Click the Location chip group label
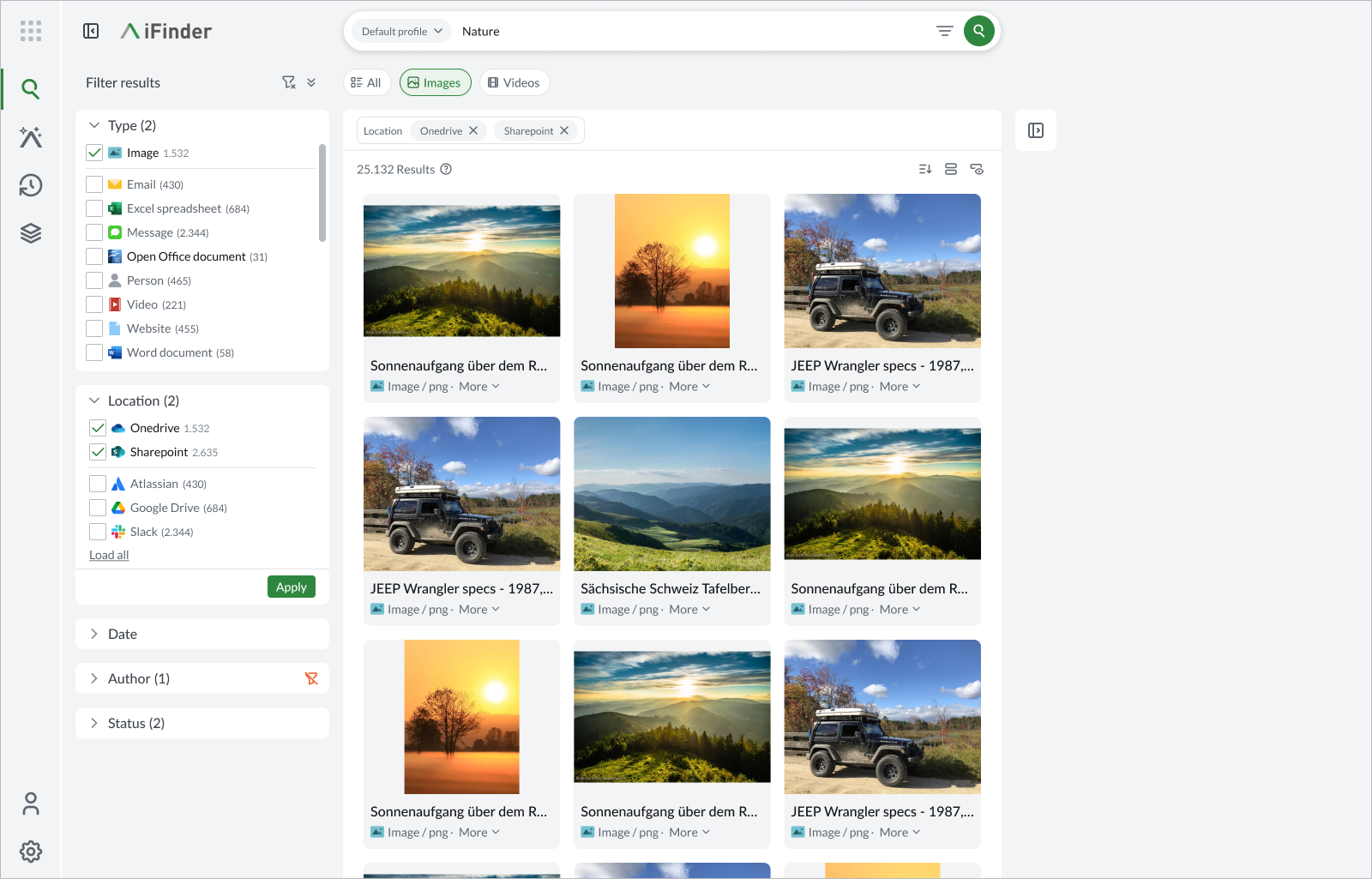Screen dimensions: 1372x879 point(382,130)
